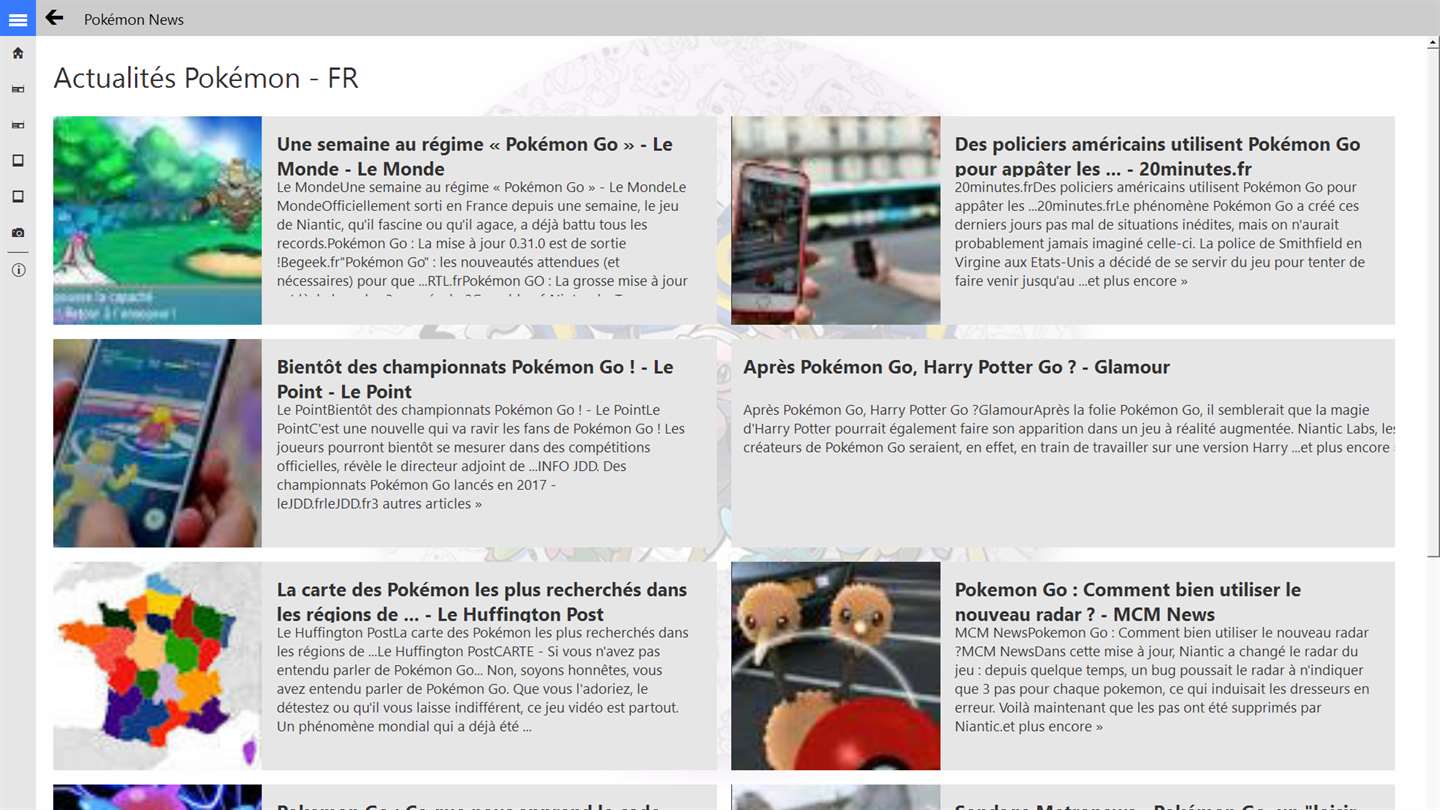1440x810 pixels.
Task: Click the scrollbar up arrow
Action: [x=1433, y=43]
